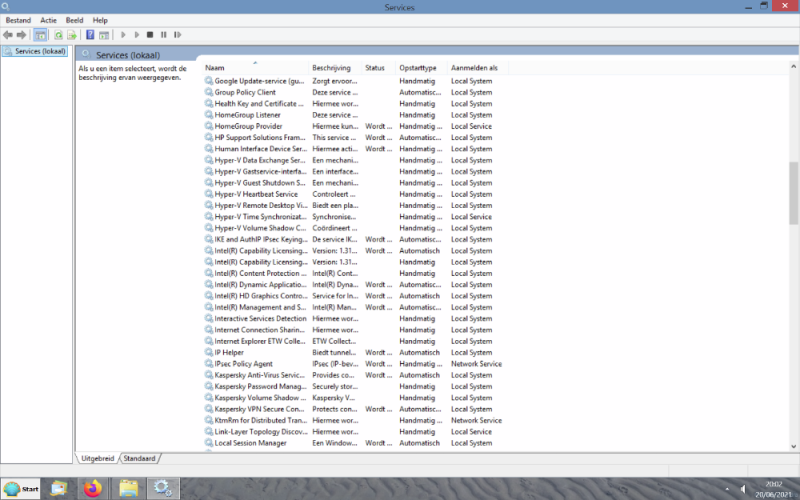This screenshot has width=800, height=500.
Task: Open the Bestand menu
Action: click(19, 20)
